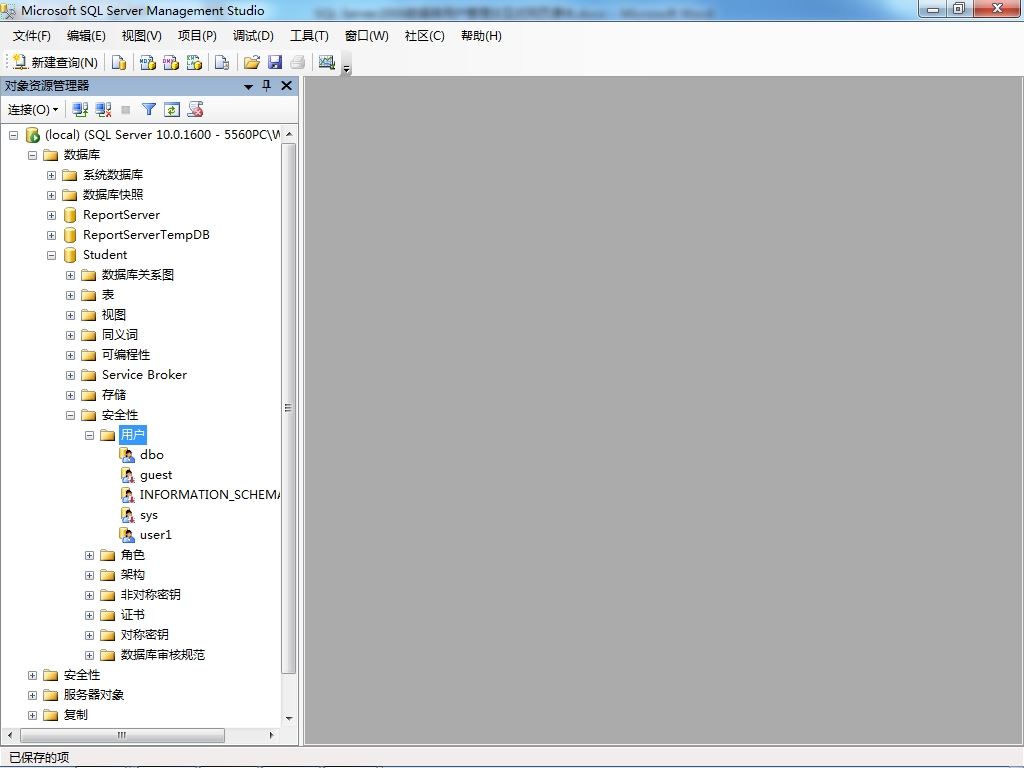Image resolution: width=1024 pixels, height=768 pixels.
Task: Open the 视图(V) menu
Action: coord(142,36)
